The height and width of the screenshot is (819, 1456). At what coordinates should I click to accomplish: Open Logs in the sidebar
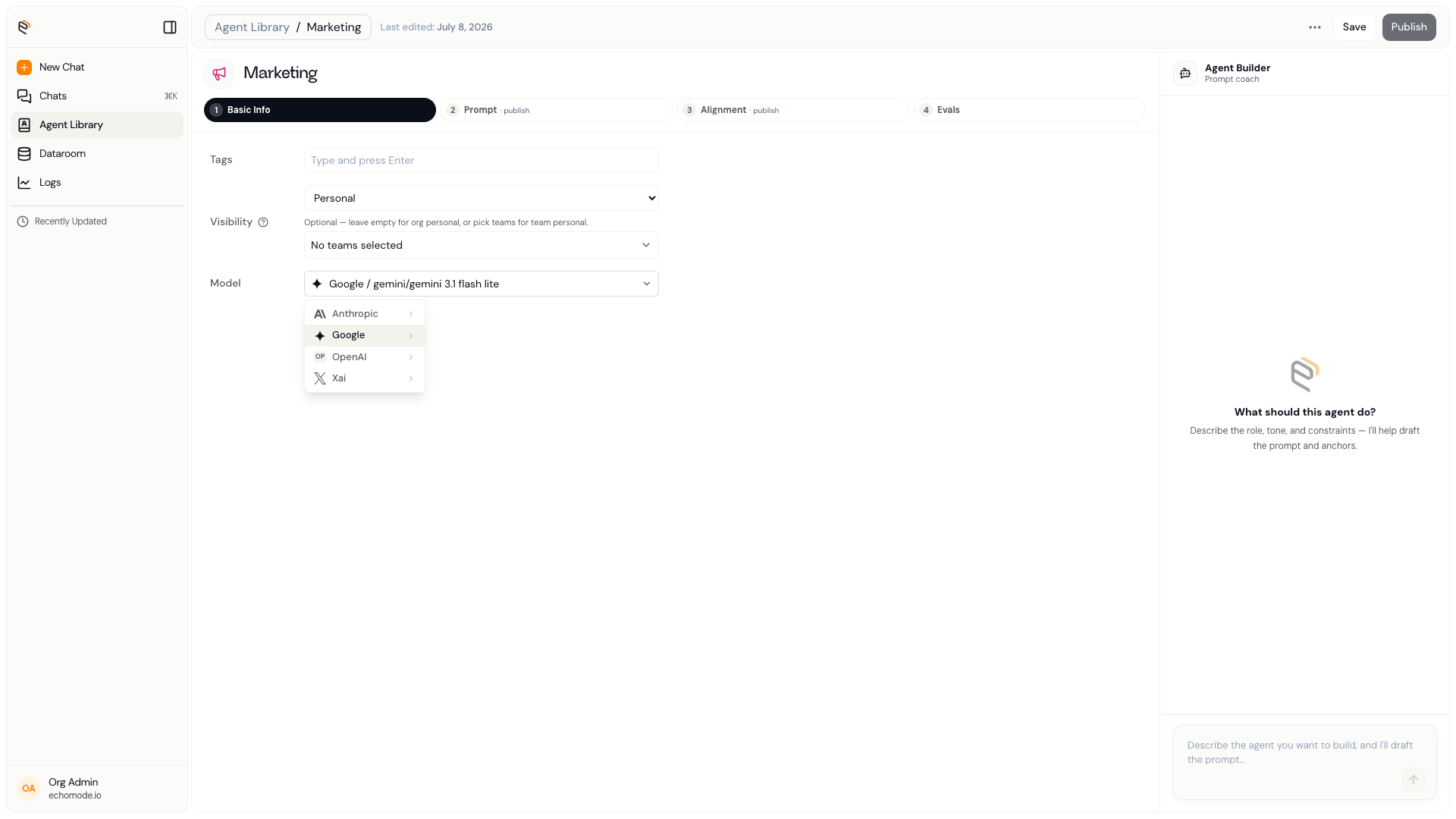tap(97, 183)
